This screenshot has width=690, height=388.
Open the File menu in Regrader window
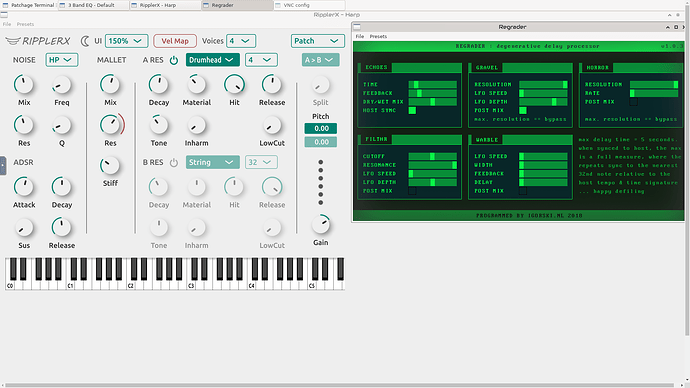coord(360,37)
